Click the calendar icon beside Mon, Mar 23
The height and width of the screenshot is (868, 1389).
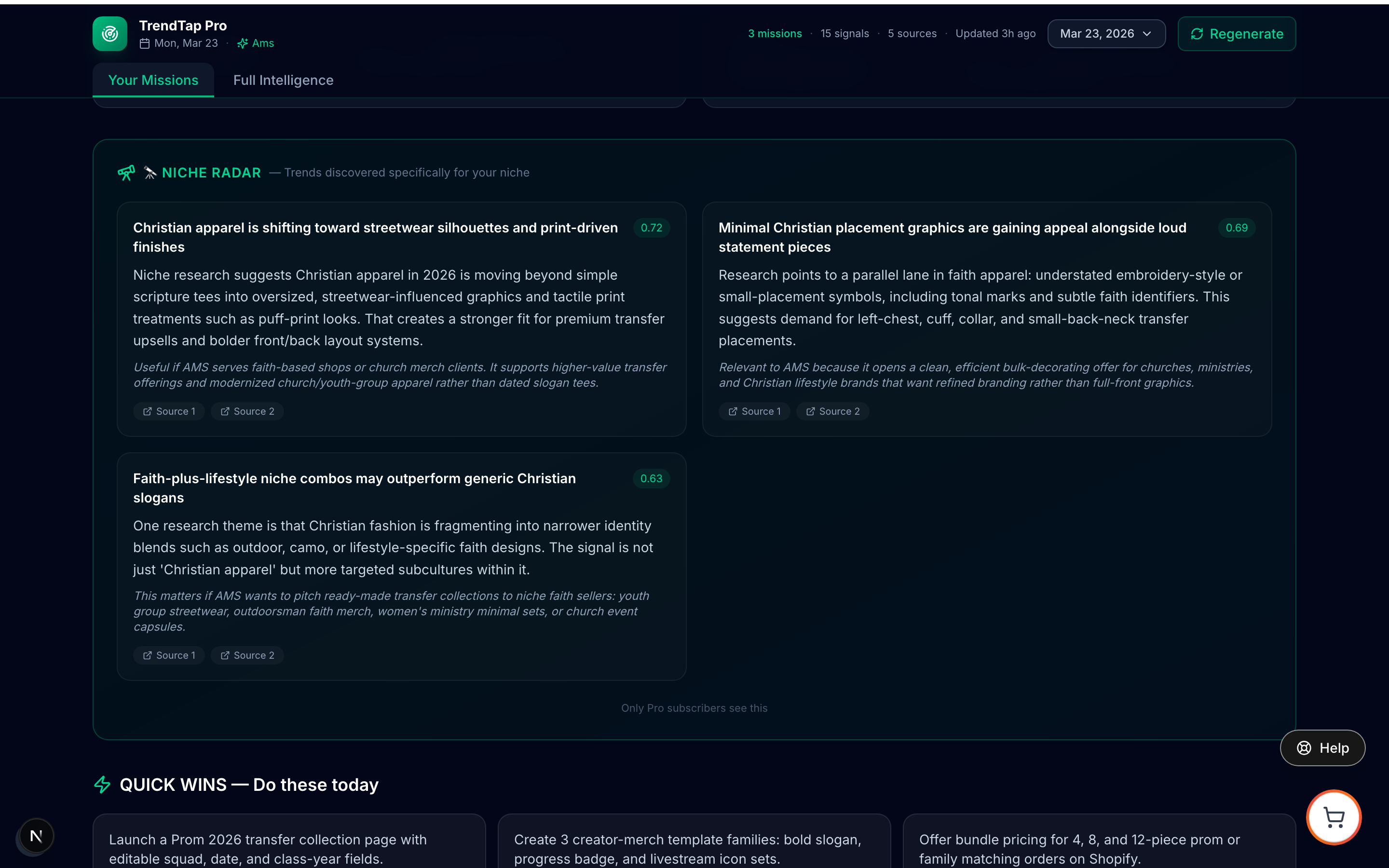[145, 43]
